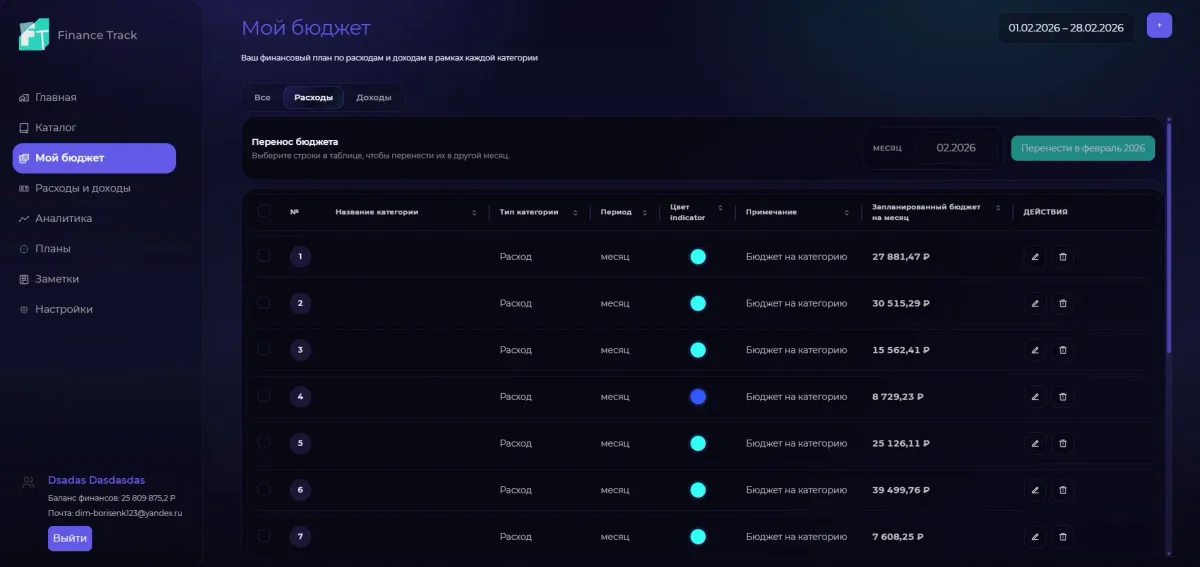Open date range 01.02.2026 – 28.02.2026 picker
Image resolution: width=1200 pixels, height=567 pixels.
(x=1066, y=28)
